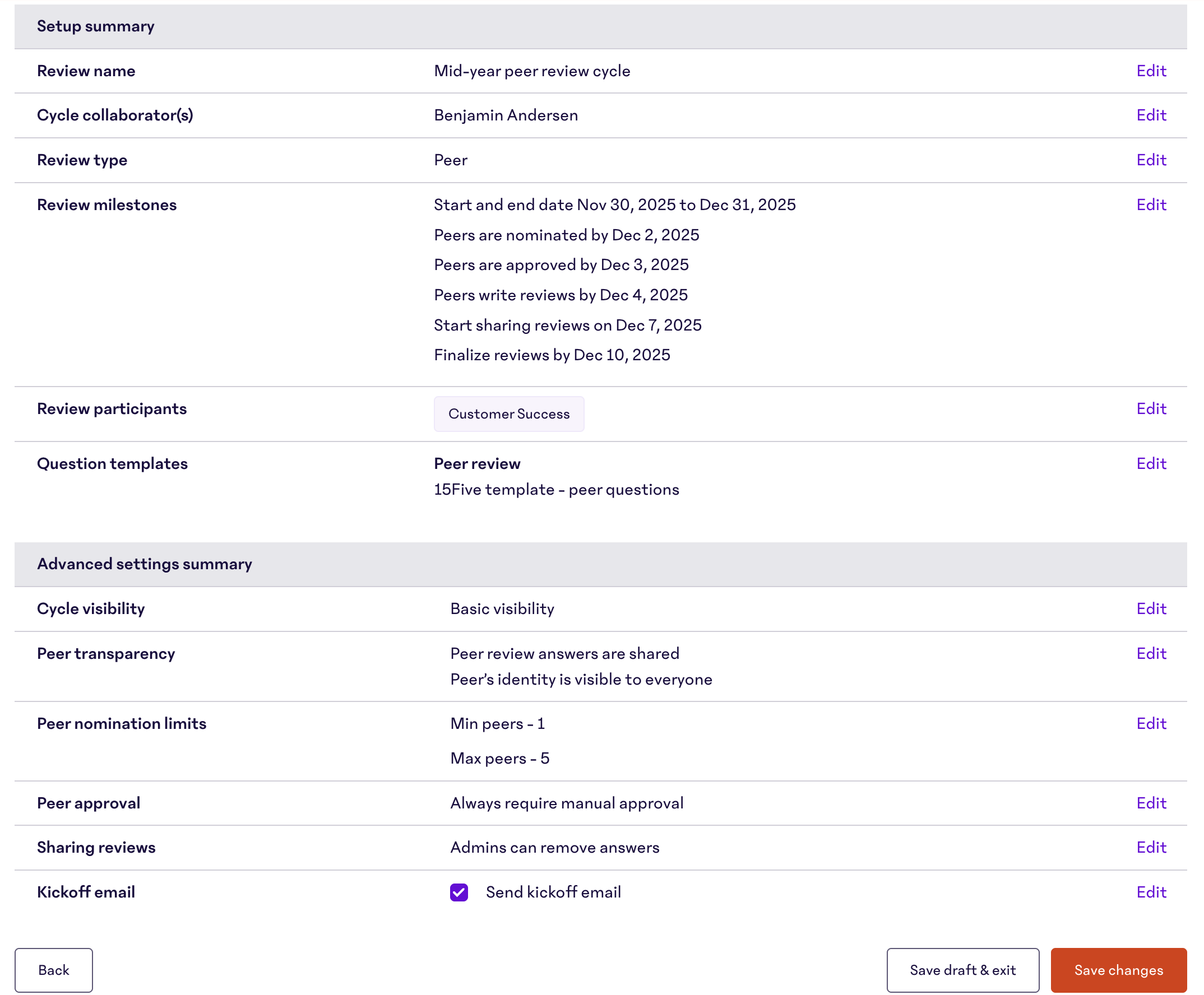Click Save draft & exit
This screenshot has height=995, width=1204.
point(962,970)
